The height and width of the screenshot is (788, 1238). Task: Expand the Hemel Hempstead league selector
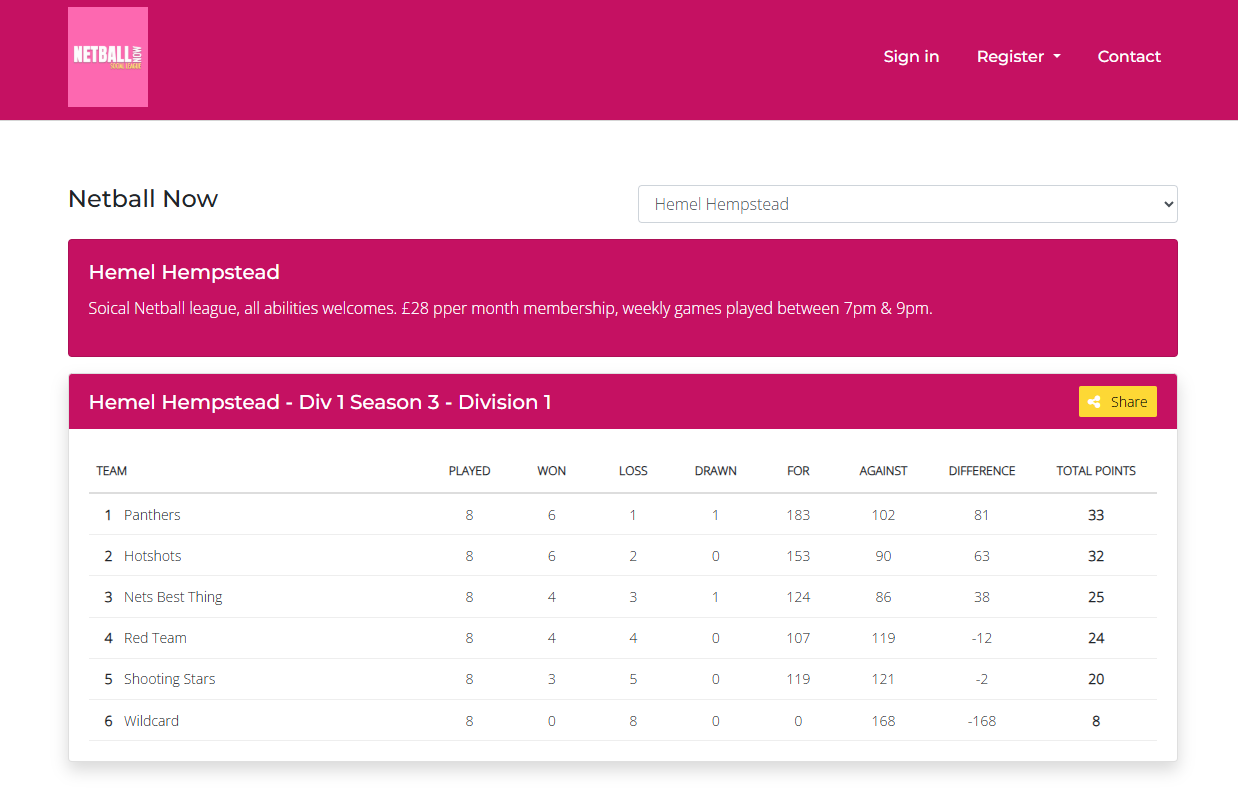906,203
